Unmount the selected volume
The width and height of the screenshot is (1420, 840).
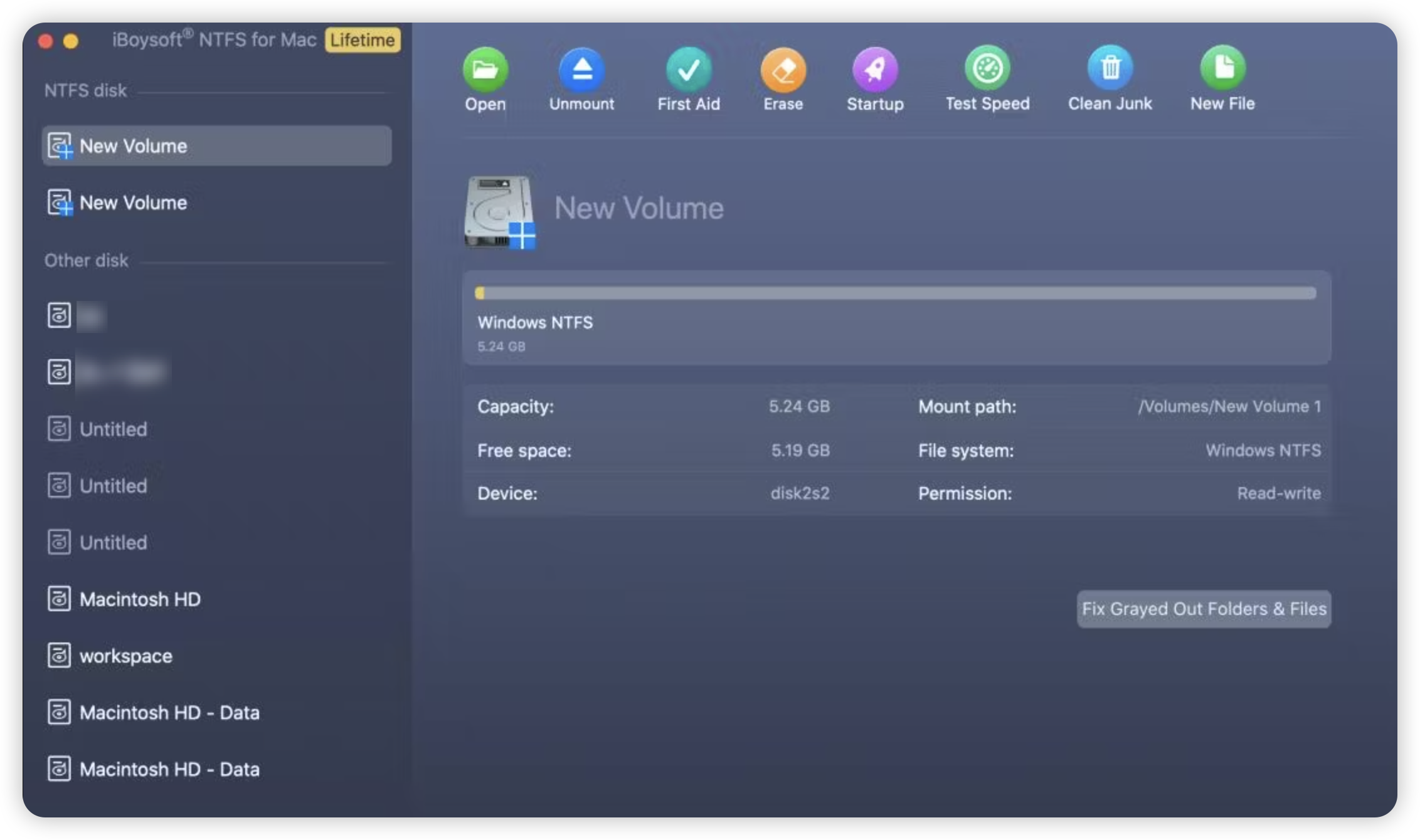click(582, 70)
